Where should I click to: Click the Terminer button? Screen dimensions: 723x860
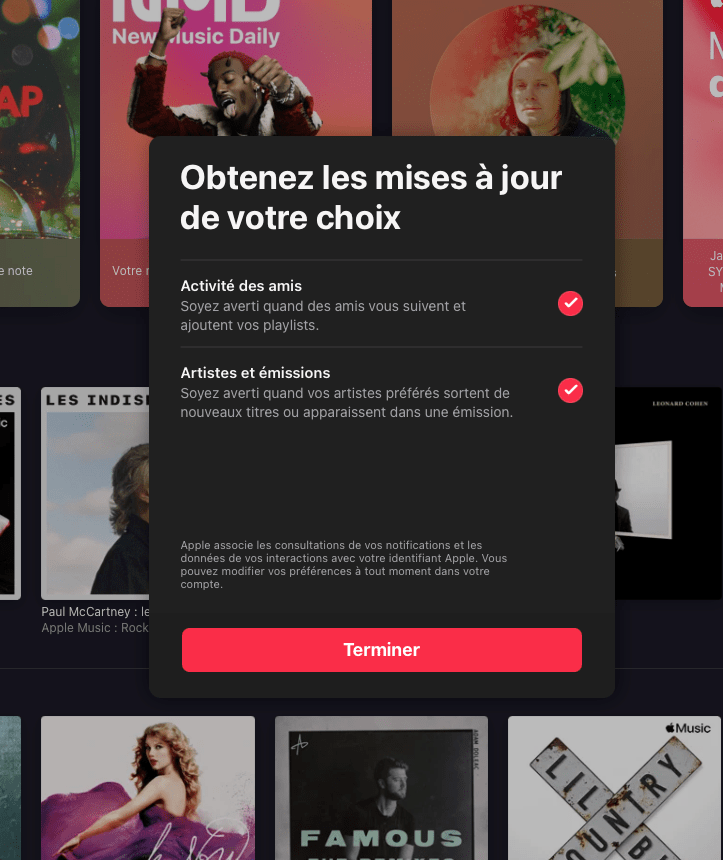(x=382, y=649)
